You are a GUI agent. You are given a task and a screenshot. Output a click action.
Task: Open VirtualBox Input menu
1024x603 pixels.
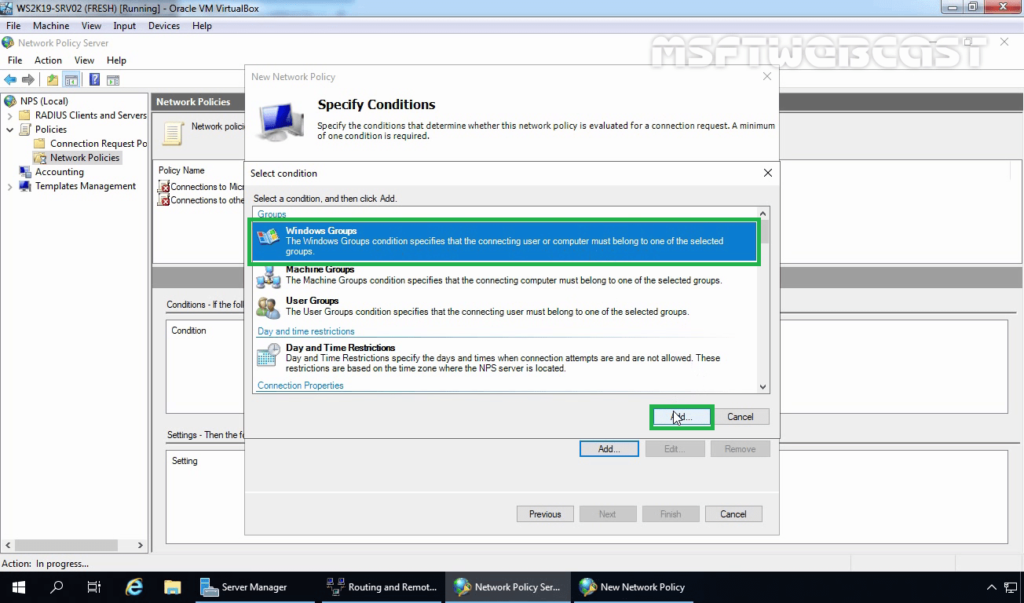click(x=124, y=26)
